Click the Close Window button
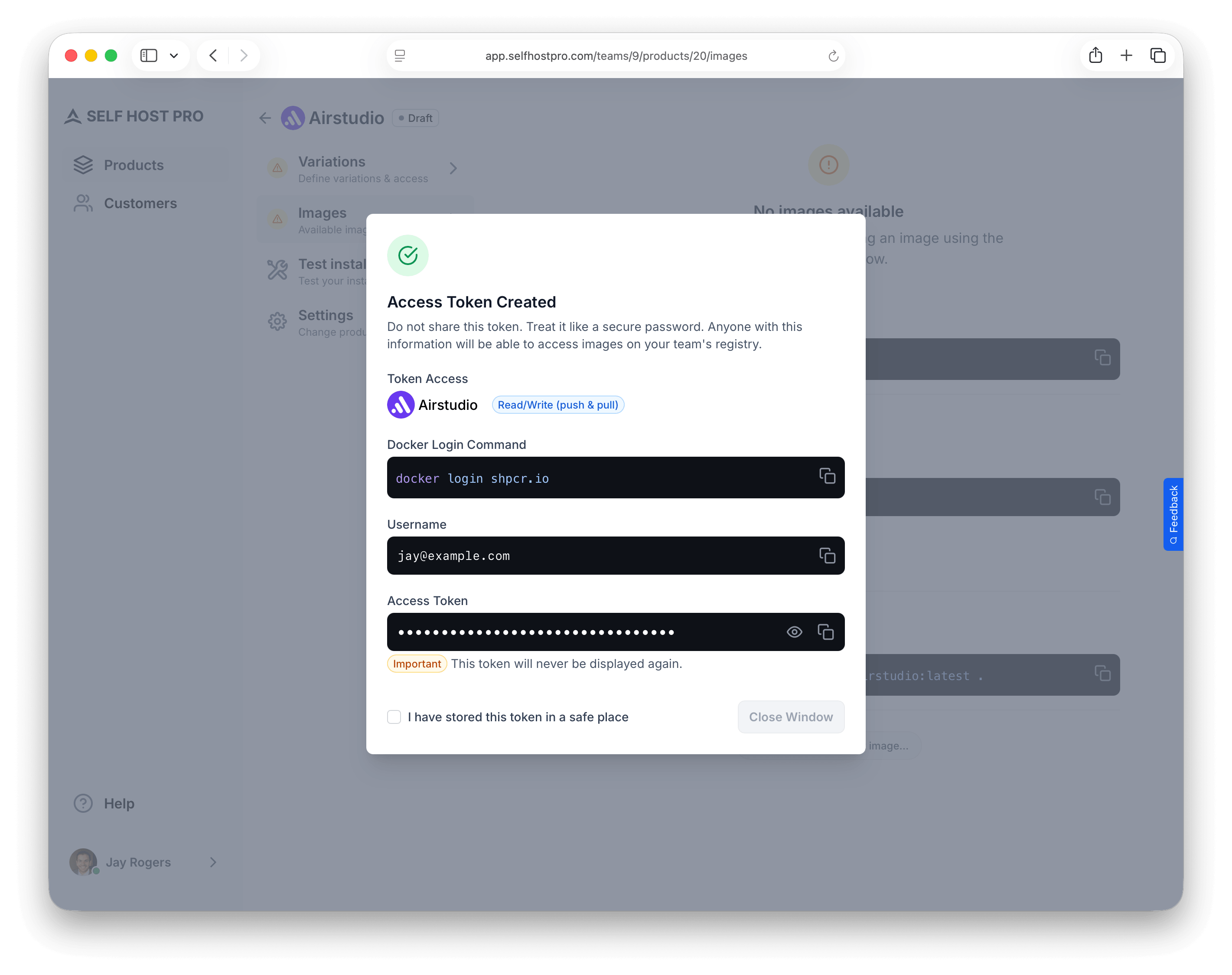The width and height of the screenshot is (1232, 975). [791, 717]
